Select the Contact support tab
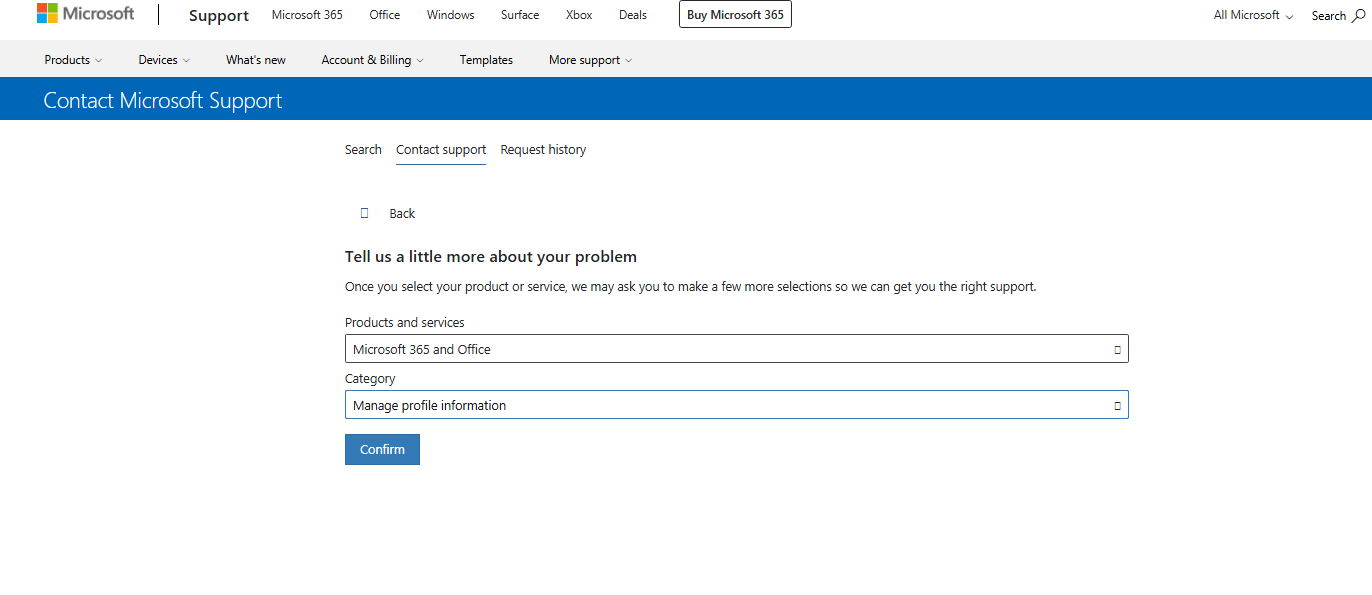This screenshot has height=595, width=1372. [x=441, y=150]
